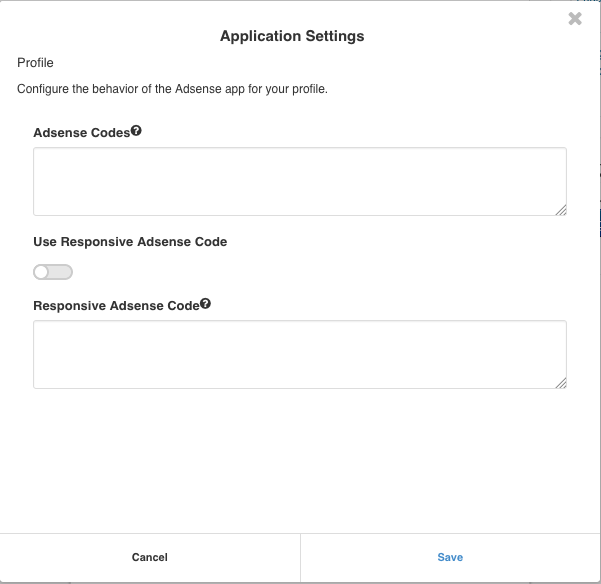This screenshot has width=601, height=584.
Task: Click the empty area above the Cancel button
Action: 150,470
